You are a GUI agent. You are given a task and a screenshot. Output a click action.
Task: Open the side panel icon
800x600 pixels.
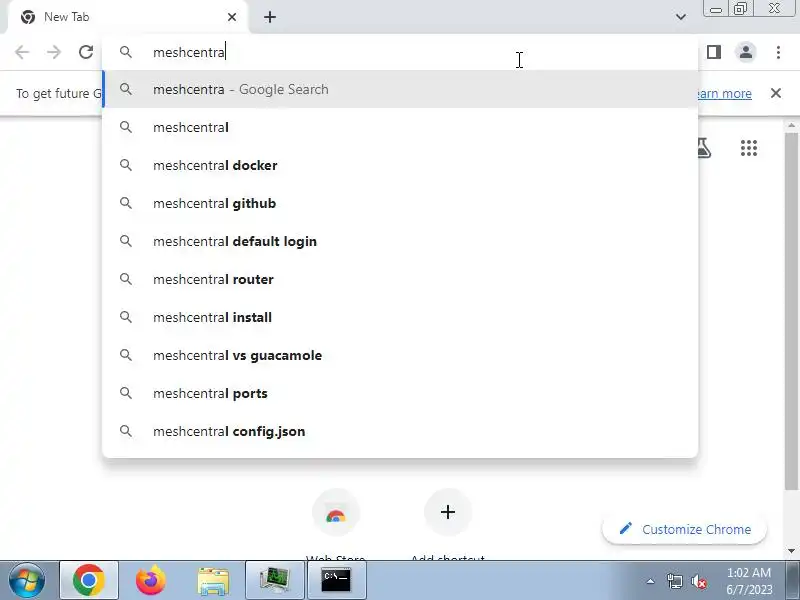(x=714, y=52)
